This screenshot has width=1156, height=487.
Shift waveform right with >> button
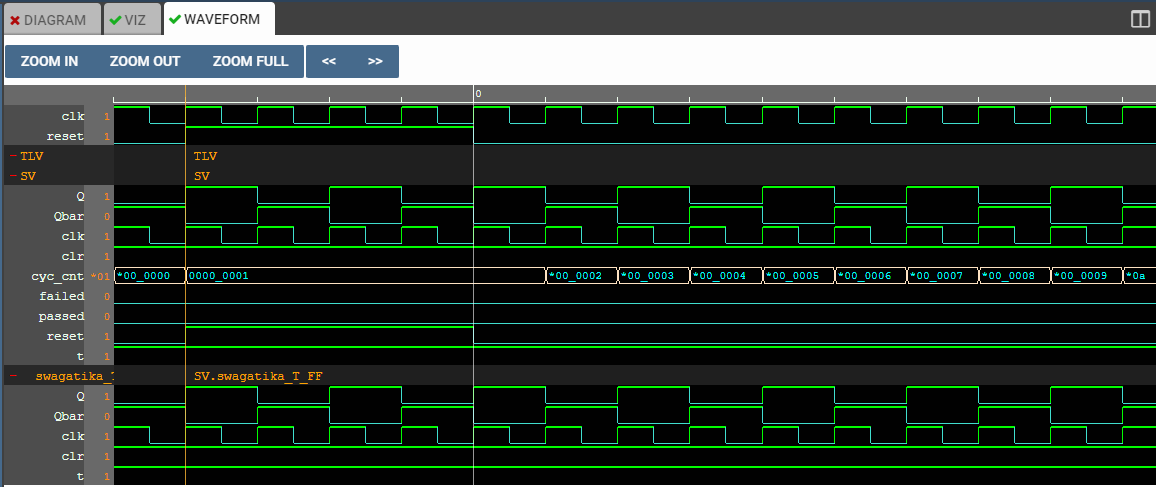coord(375,61)
